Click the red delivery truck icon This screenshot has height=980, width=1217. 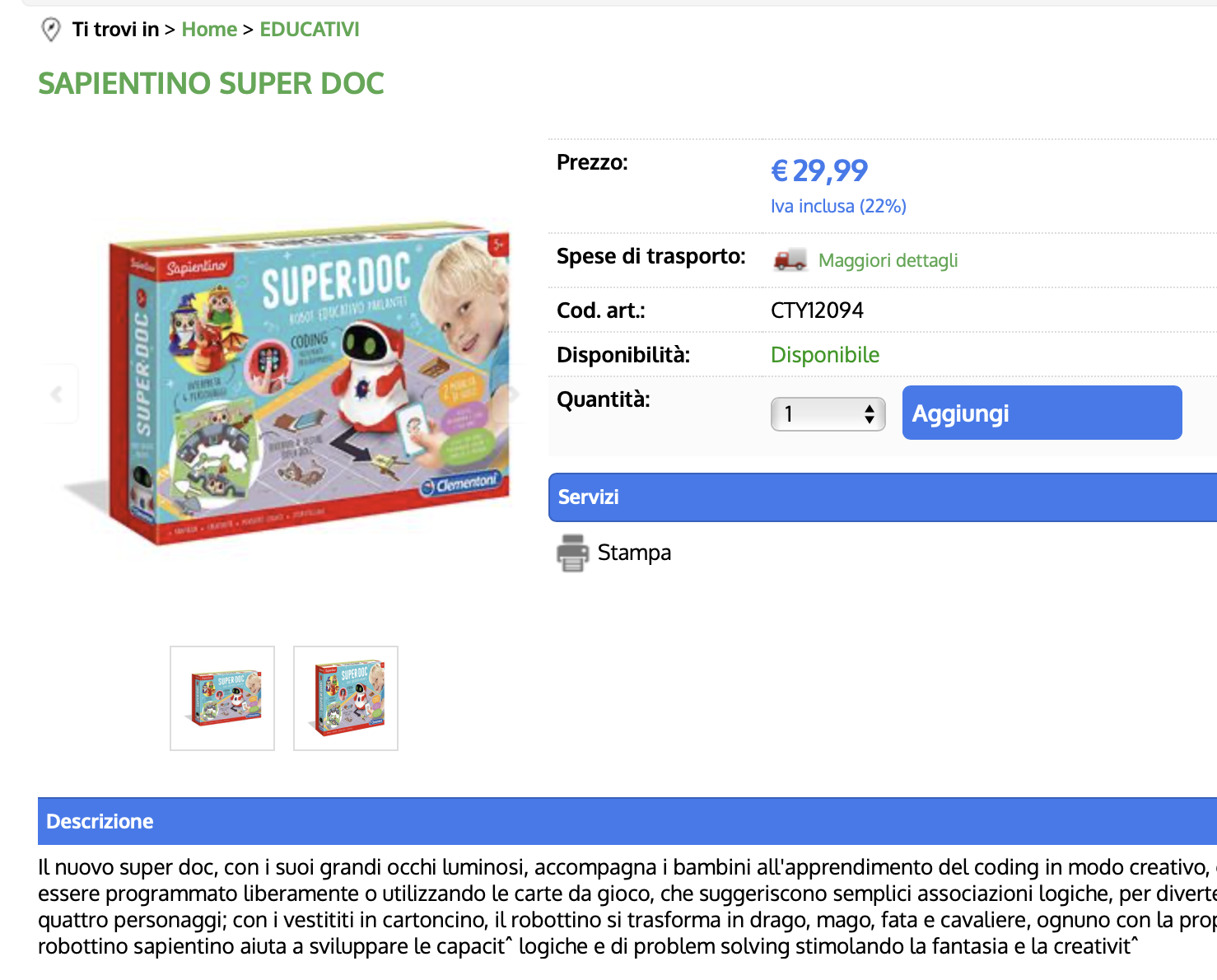click(790, 260)
